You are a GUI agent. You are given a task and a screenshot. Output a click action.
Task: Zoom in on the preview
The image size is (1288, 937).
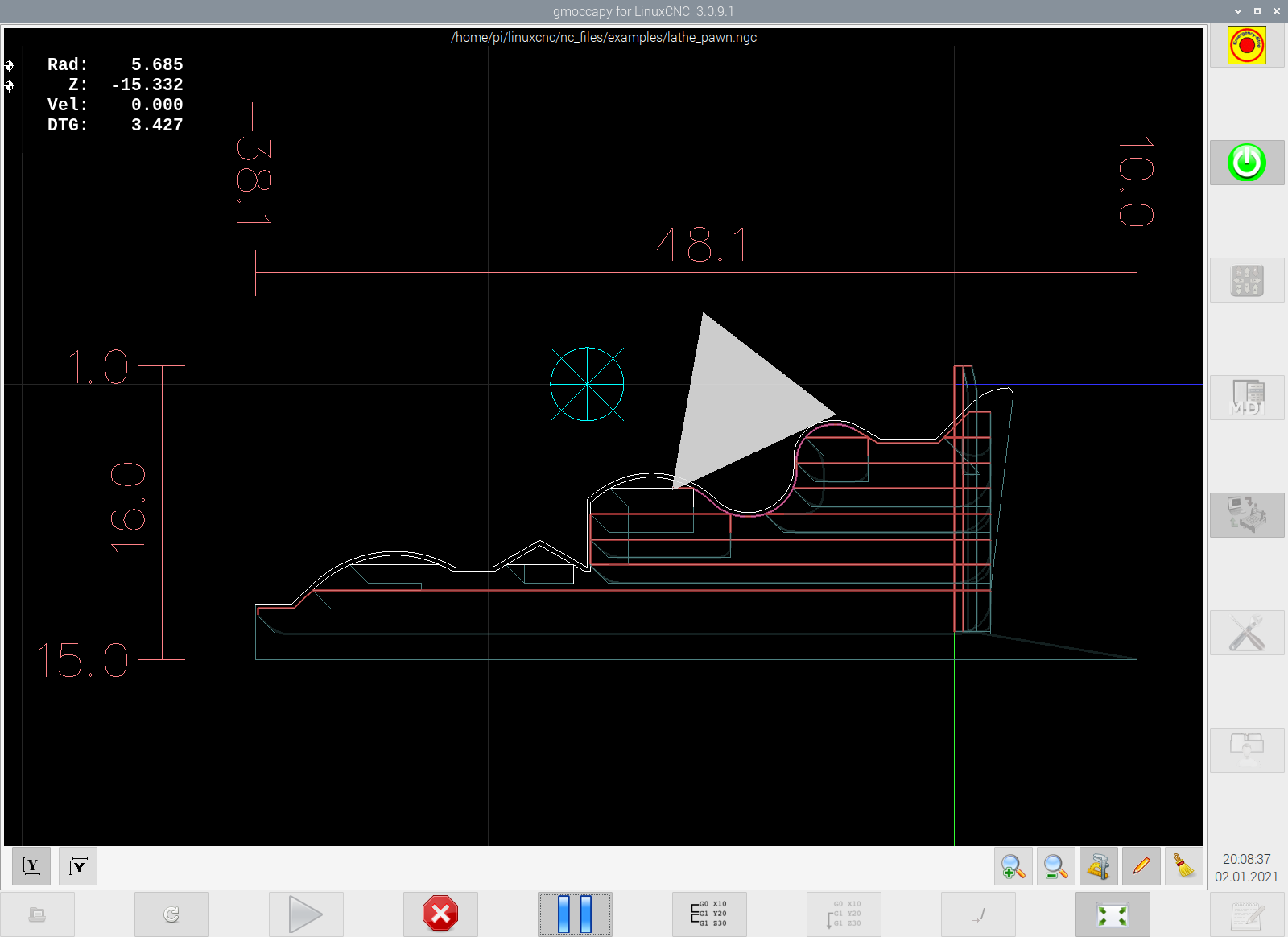pyautogui.click(x=1013, y=867)
